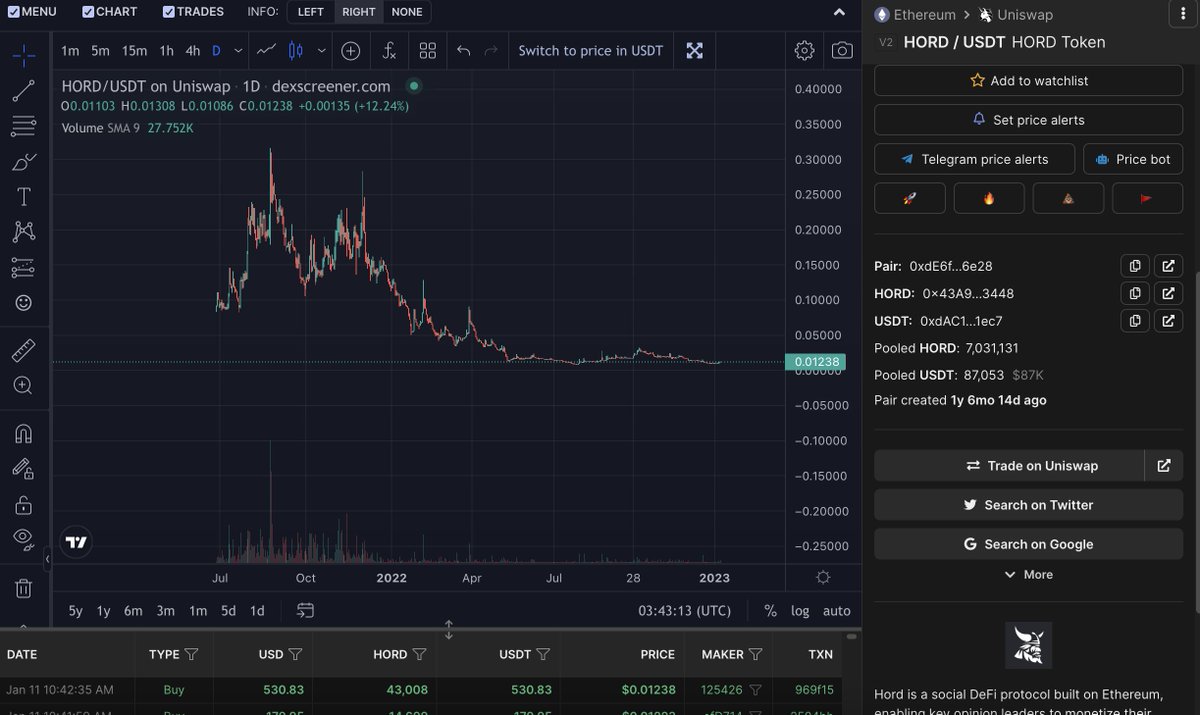Copy the Pair address
Screen dimensions: 1200x715
pos(1135,266)
